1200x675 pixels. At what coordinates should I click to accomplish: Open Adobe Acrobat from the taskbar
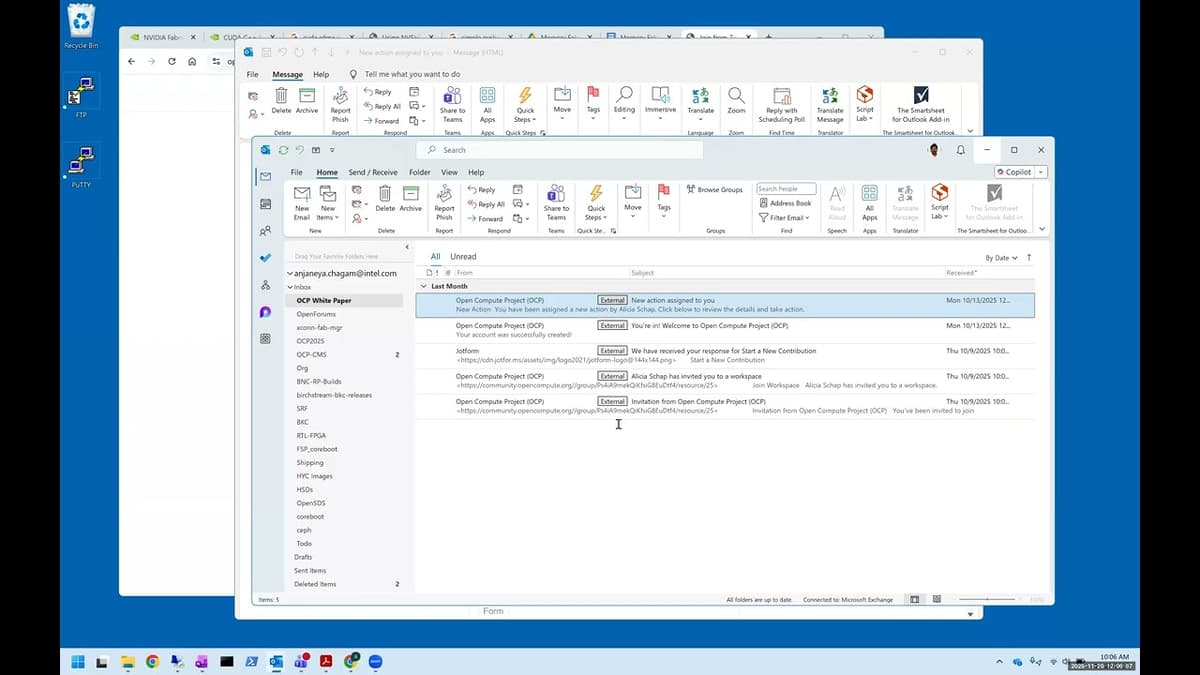326,661
